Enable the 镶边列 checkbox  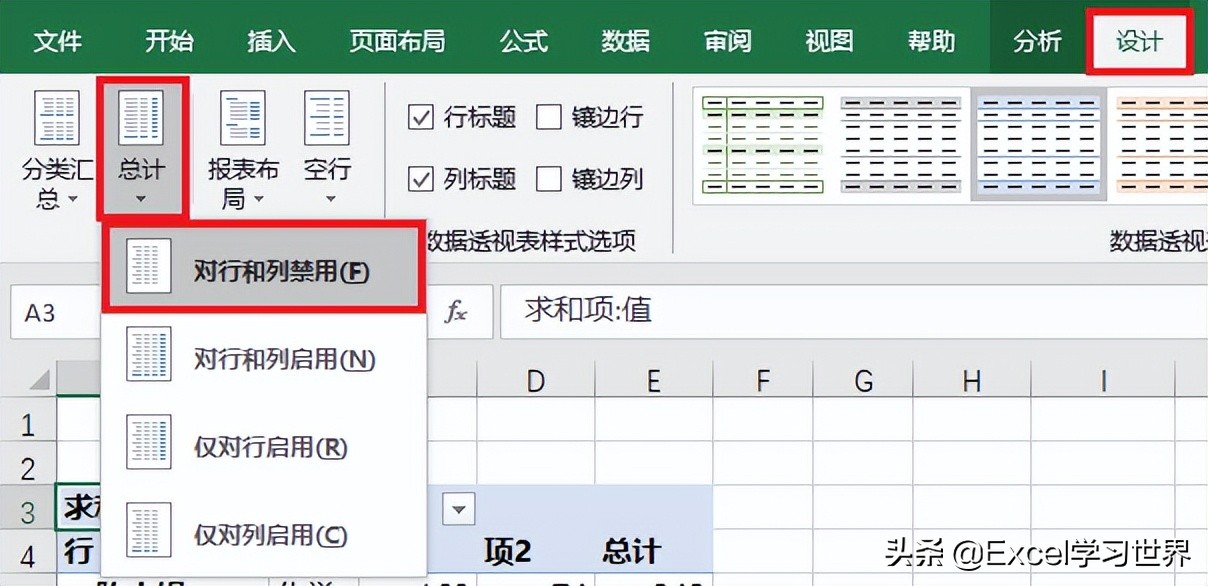(x=549, y=179)
